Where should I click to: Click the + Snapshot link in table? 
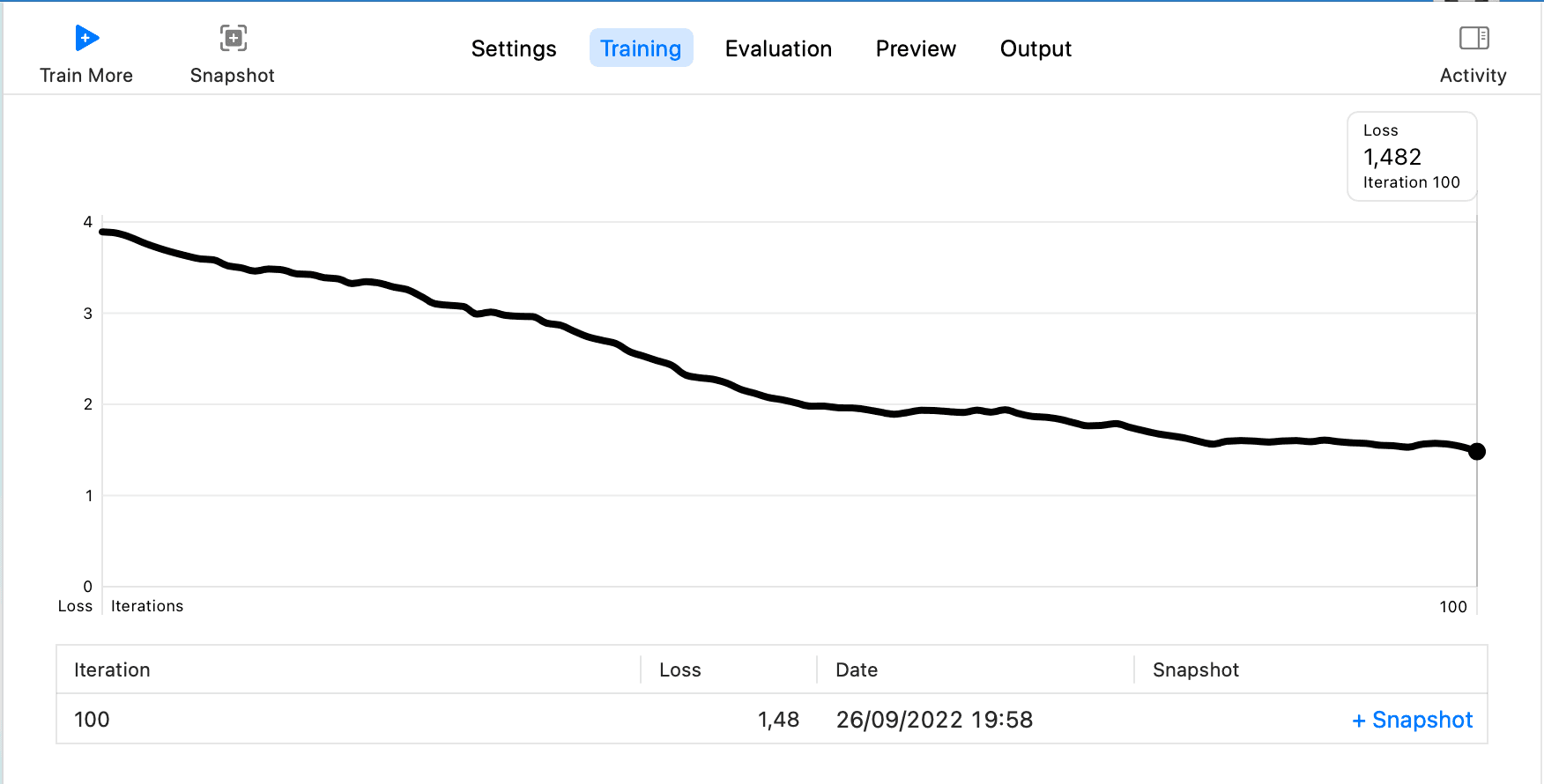pos(1412,720)
